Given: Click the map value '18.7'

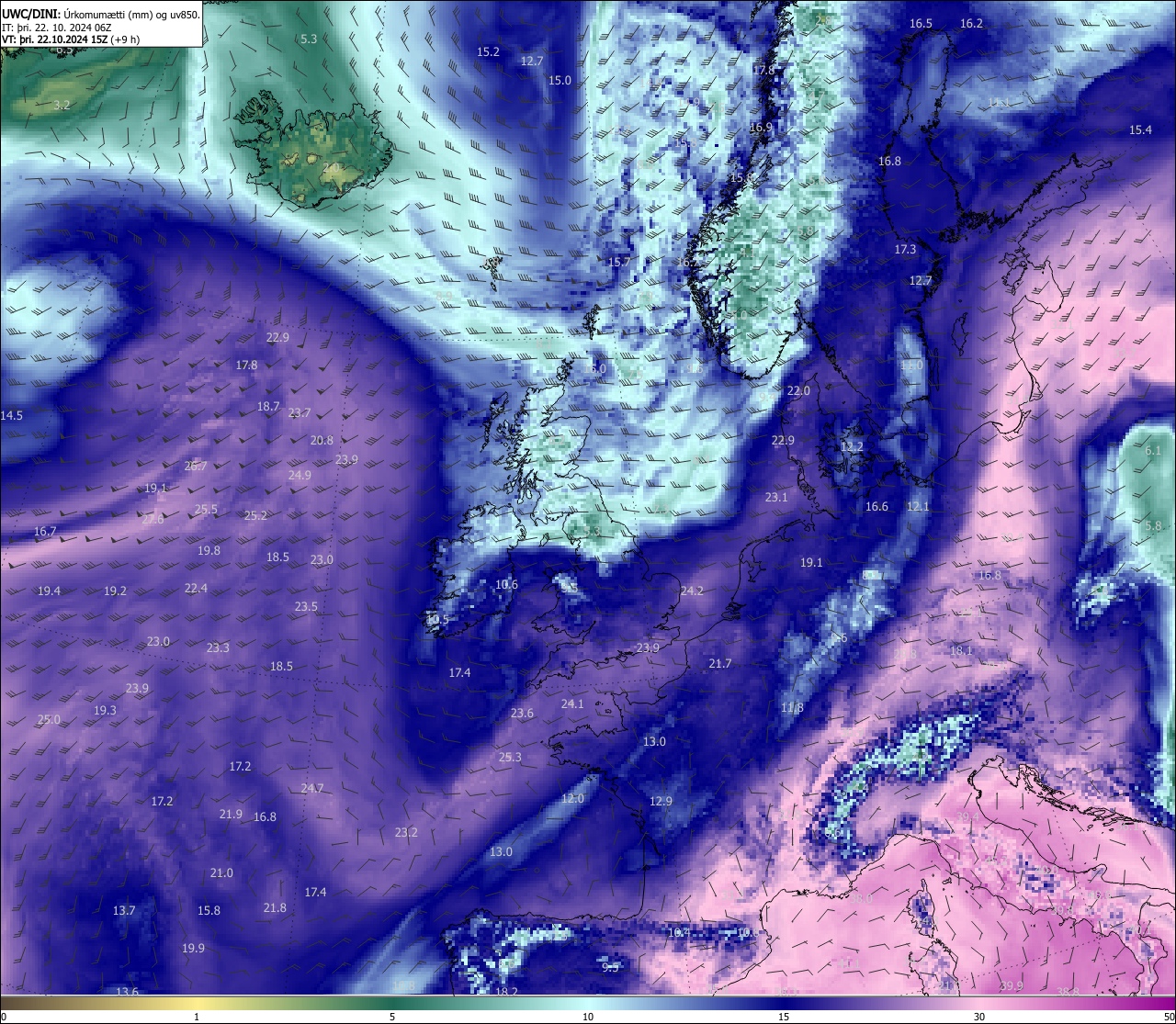Looking at the screenshot, I should (268, 406).
